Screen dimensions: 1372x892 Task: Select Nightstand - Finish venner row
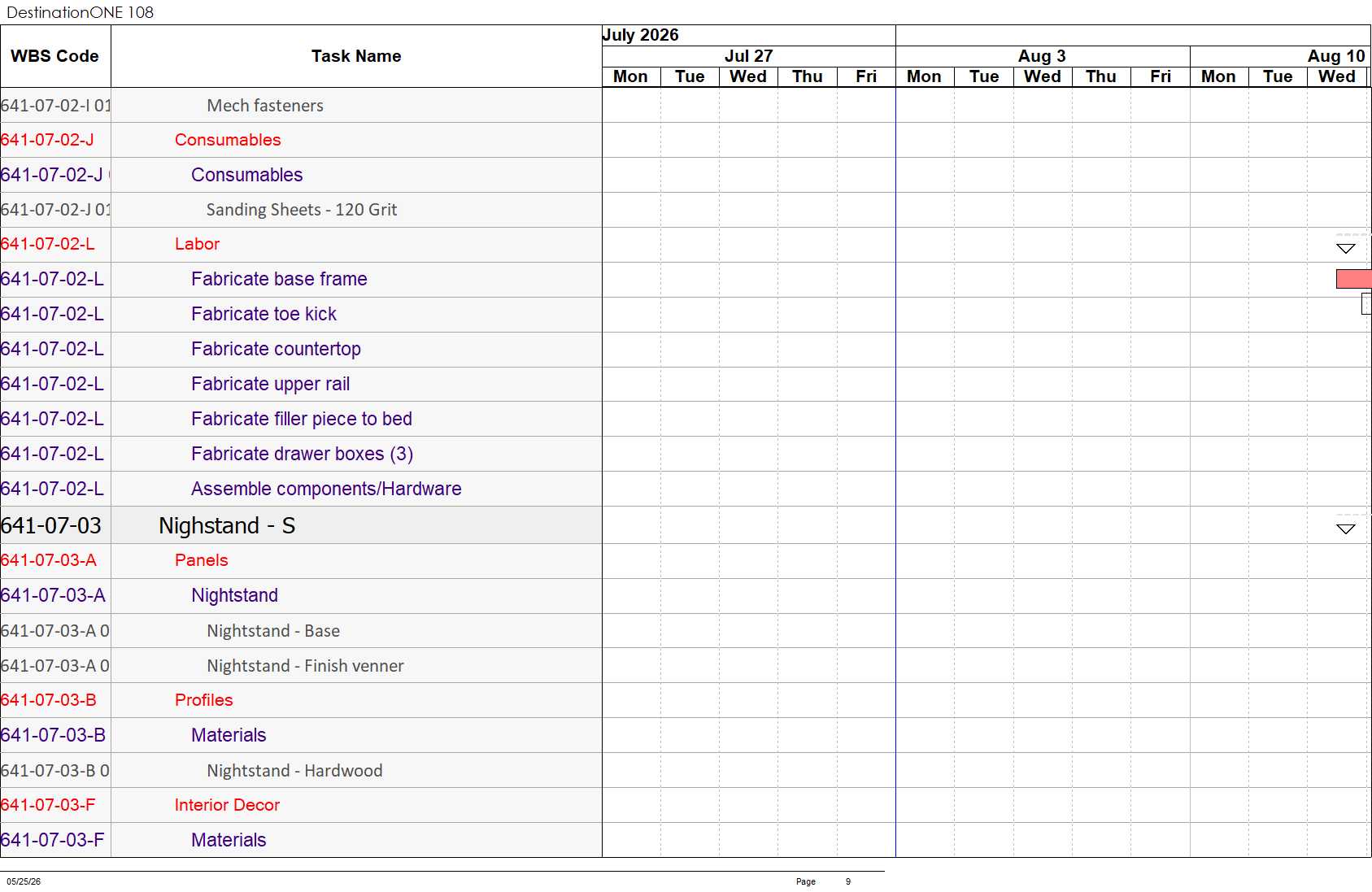tap(301, 666)
